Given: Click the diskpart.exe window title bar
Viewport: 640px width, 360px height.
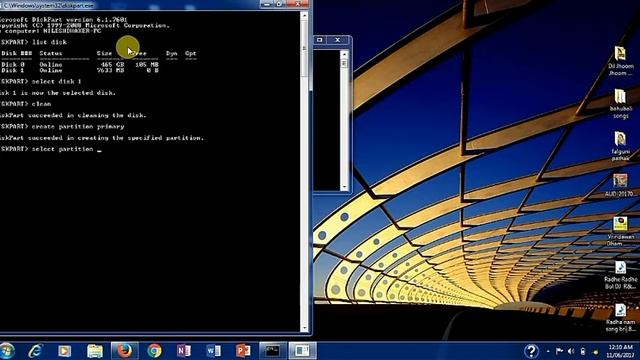Looking at the screenshot, I should [130, 5].
